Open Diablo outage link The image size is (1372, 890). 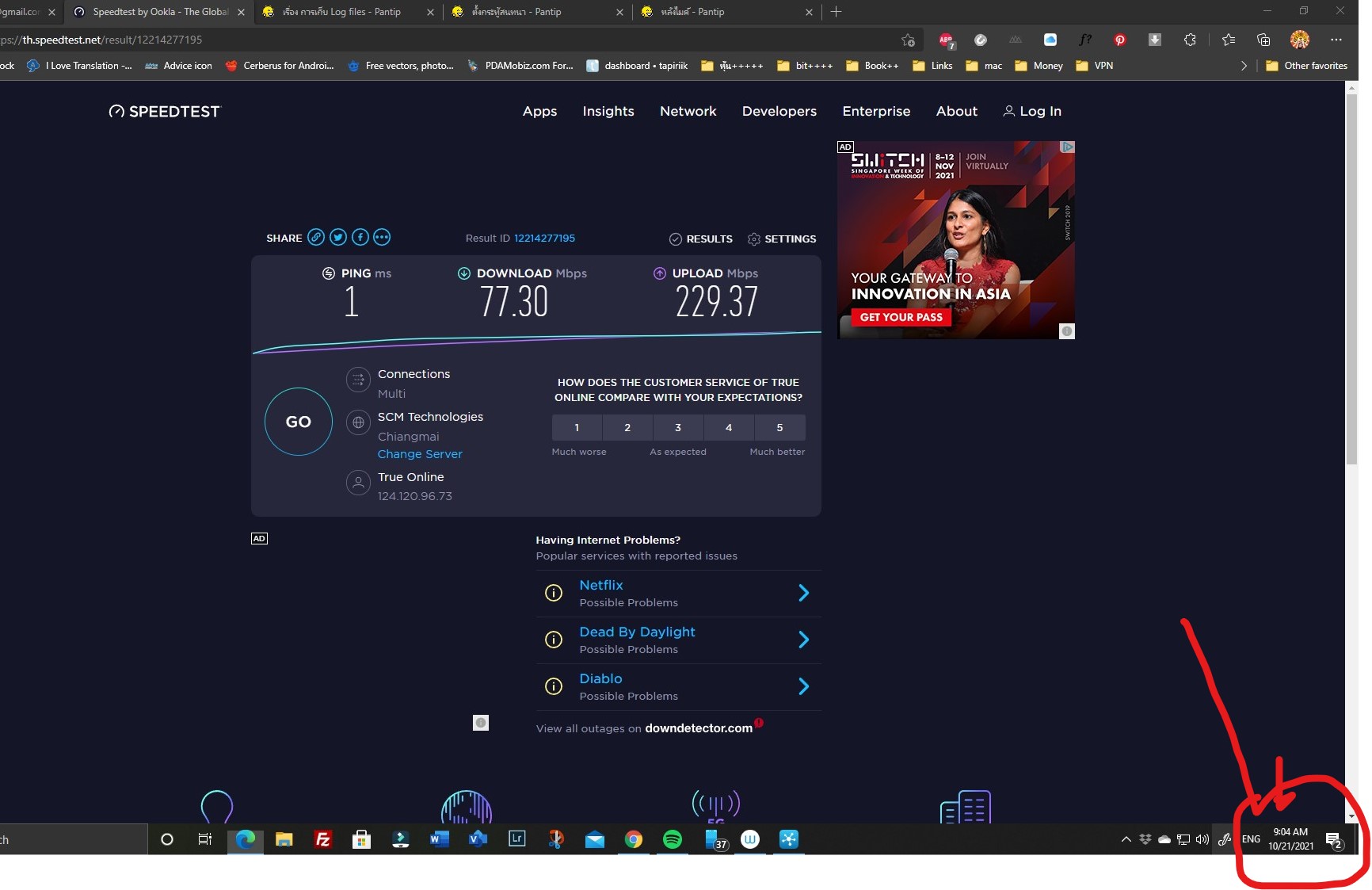point(600,678)
